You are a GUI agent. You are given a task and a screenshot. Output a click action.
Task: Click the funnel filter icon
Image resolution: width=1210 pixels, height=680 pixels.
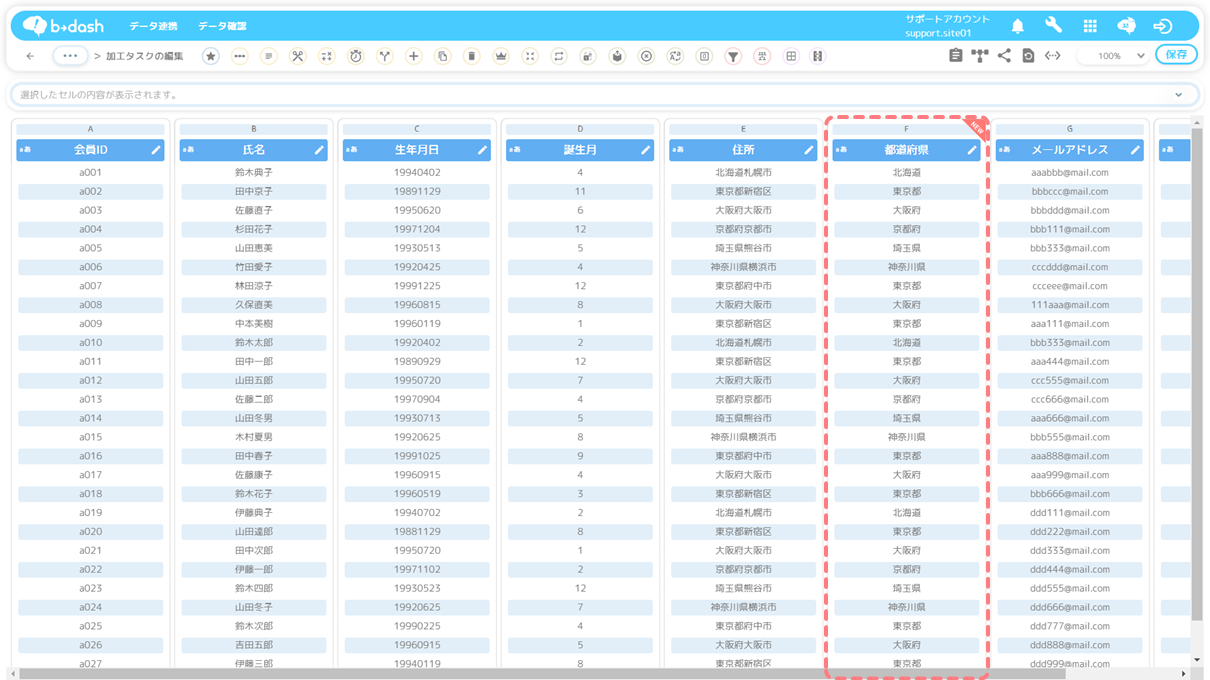point(733,56)
